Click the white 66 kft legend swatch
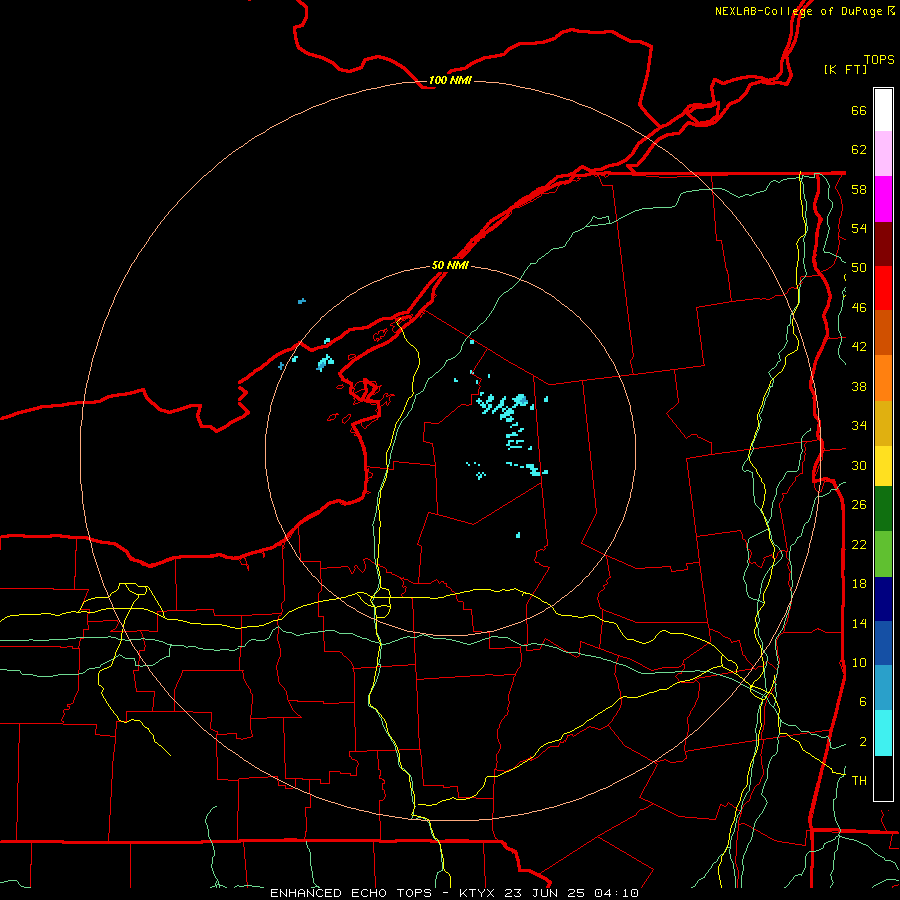The width and height of the screenshot is (900, 900). (x=883, y=110)
